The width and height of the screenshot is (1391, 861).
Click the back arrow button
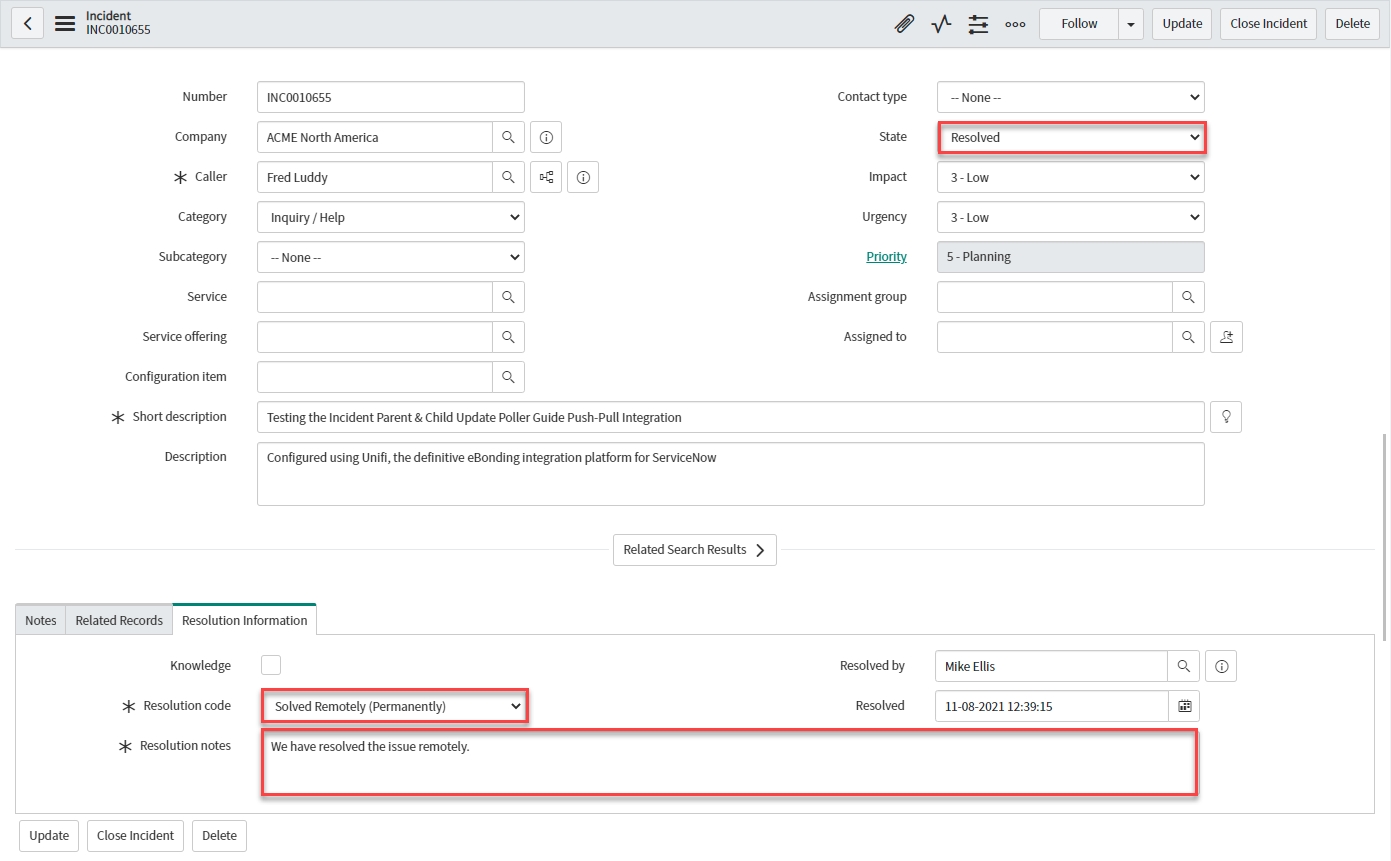coord(27,24)
